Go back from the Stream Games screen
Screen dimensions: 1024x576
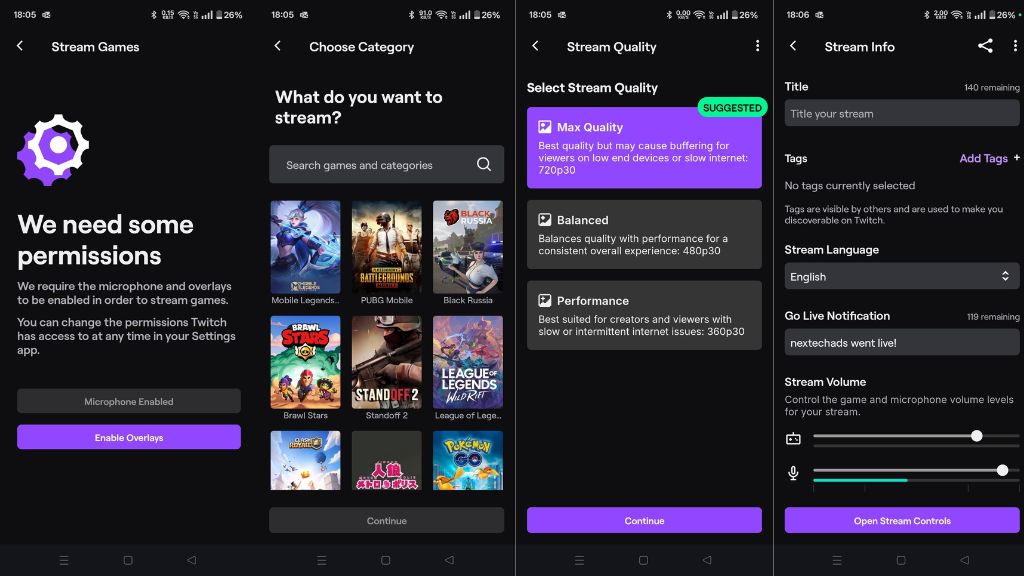coord(20,46)
